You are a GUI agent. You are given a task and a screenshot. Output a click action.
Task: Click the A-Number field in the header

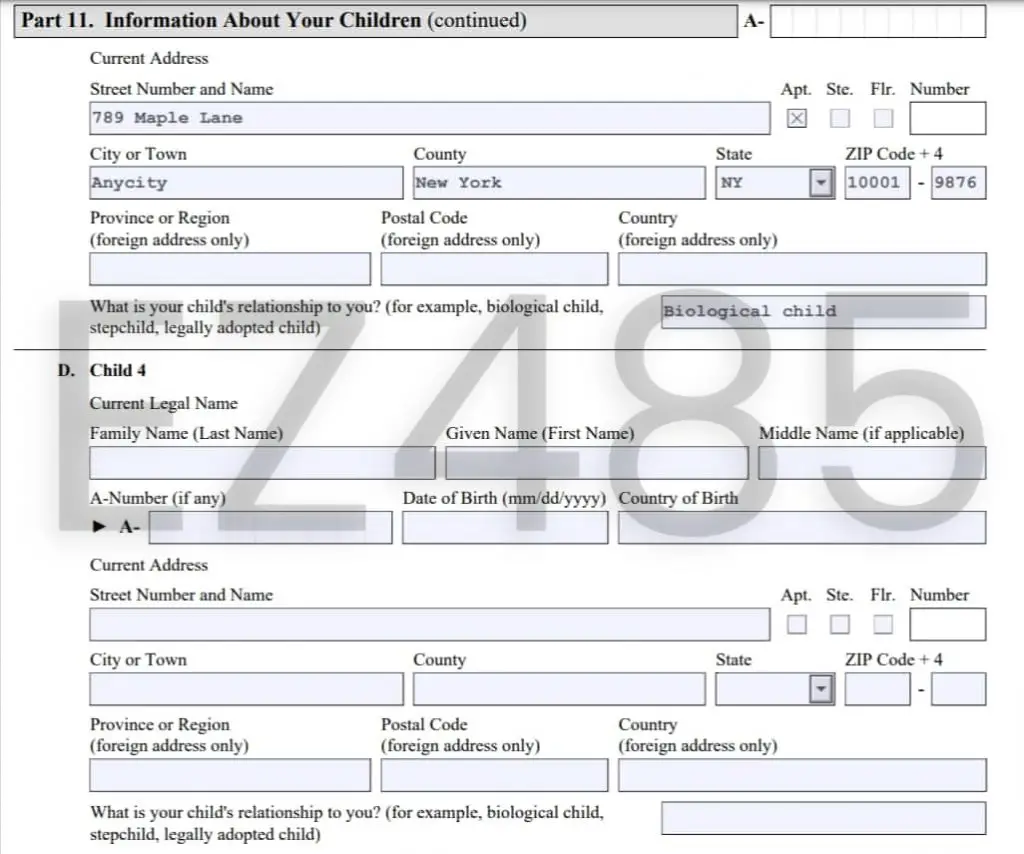878,20
